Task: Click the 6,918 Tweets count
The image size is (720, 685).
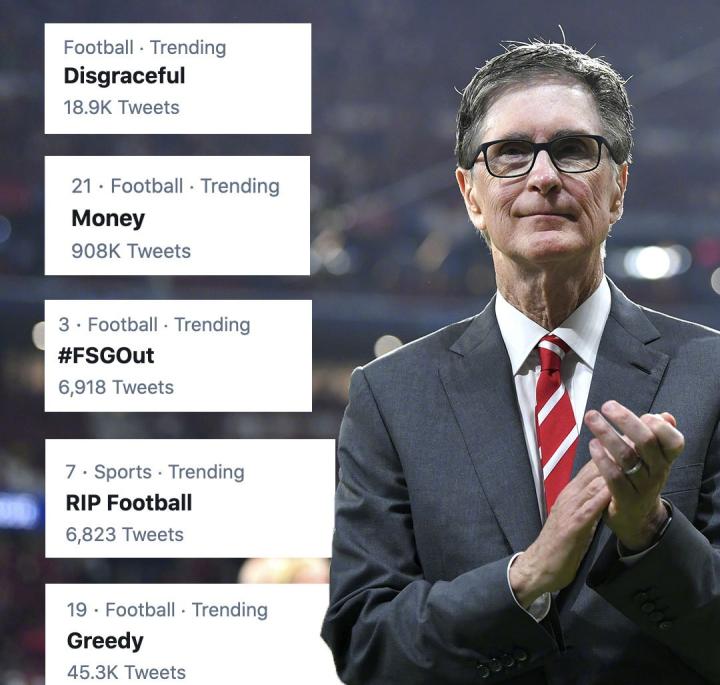Action: (116, 387)
